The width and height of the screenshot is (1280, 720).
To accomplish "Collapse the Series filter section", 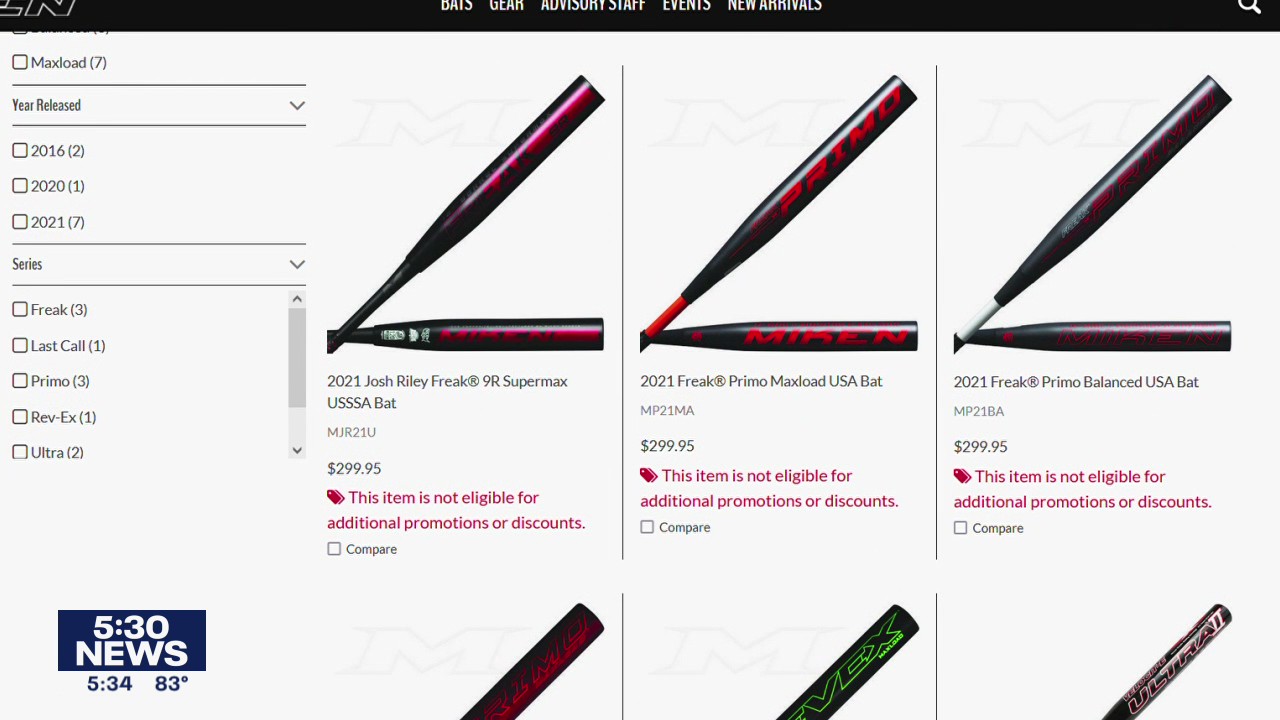I will 297,264.
